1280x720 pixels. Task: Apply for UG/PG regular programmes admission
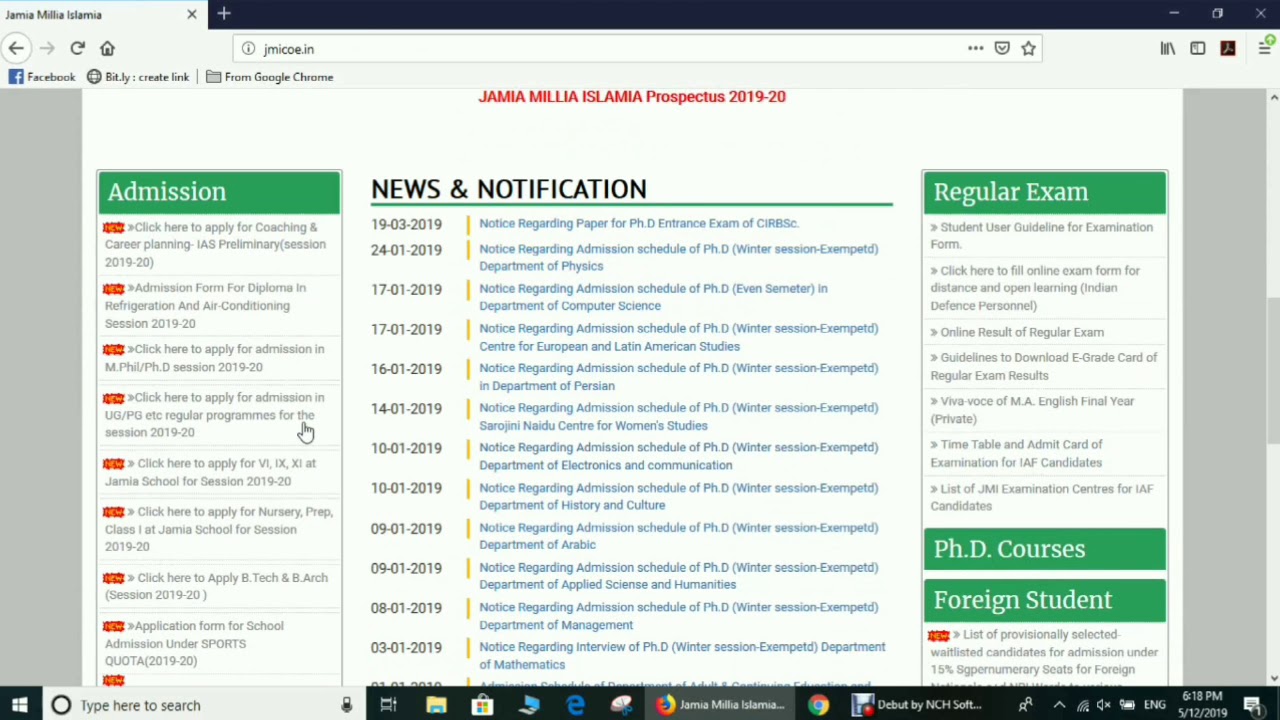[214, 415]
